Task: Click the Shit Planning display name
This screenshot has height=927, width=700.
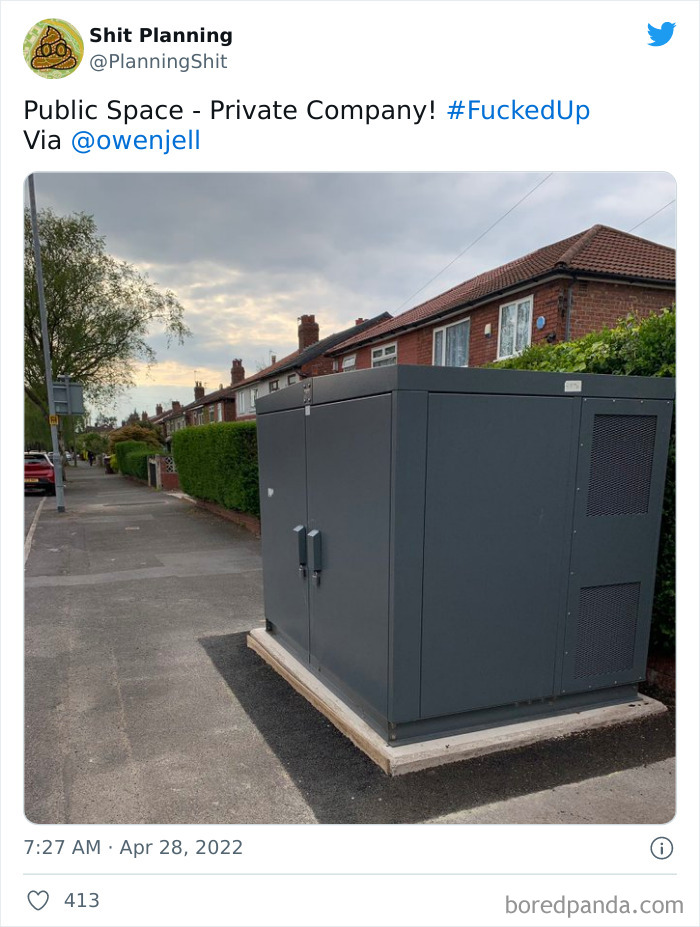Action: coord(161,35)
